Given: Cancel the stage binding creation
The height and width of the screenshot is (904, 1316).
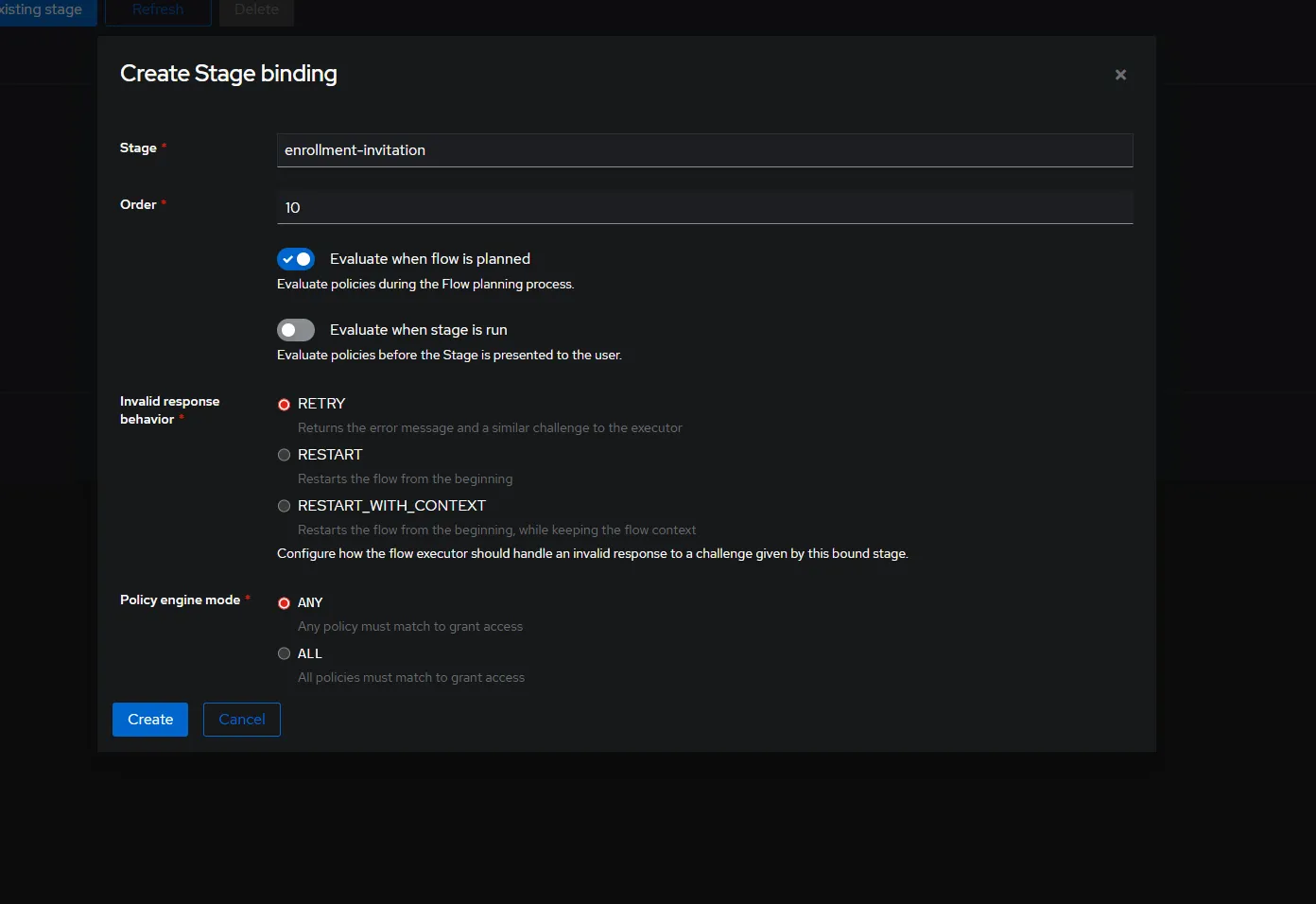Looking at the screenshot, I should [x=241, y=720].
